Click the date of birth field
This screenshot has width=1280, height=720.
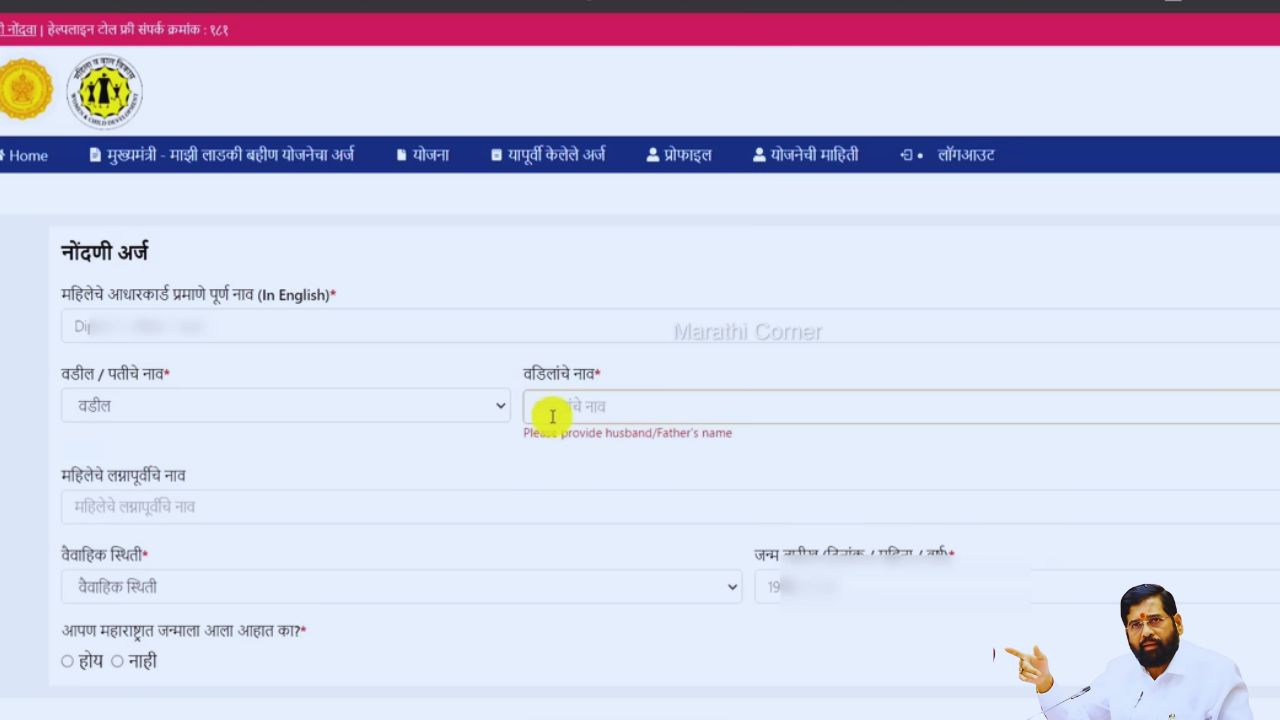pyautogui.click(x=1017, y=587)
